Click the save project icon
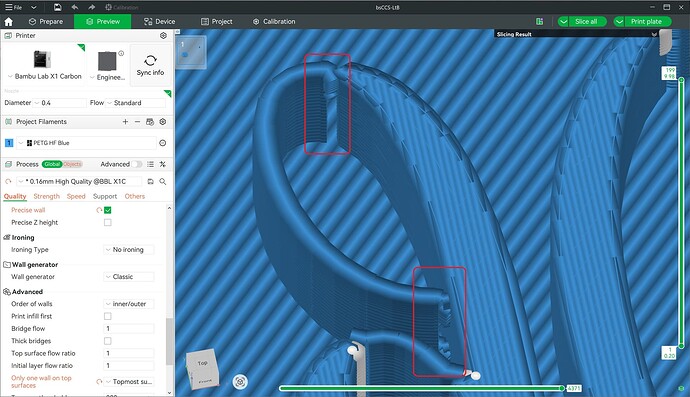 58,7
